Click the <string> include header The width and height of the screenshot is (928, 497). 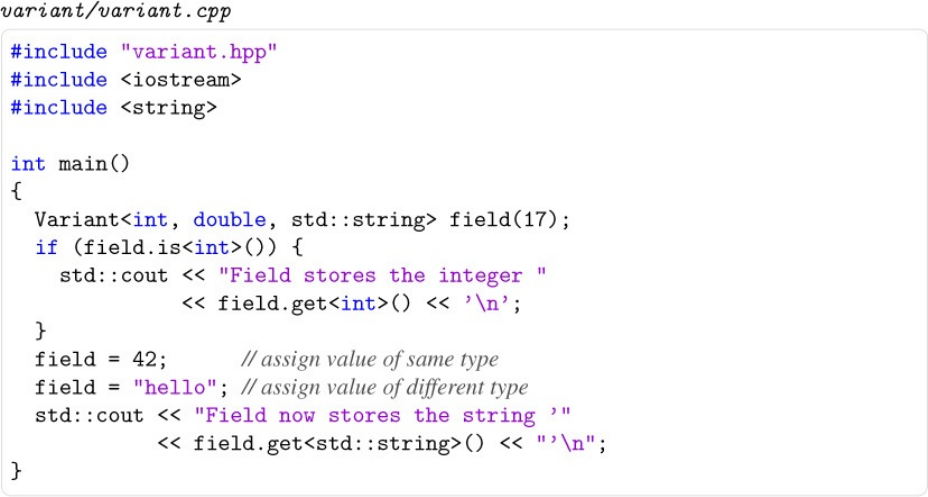(168, 108)
